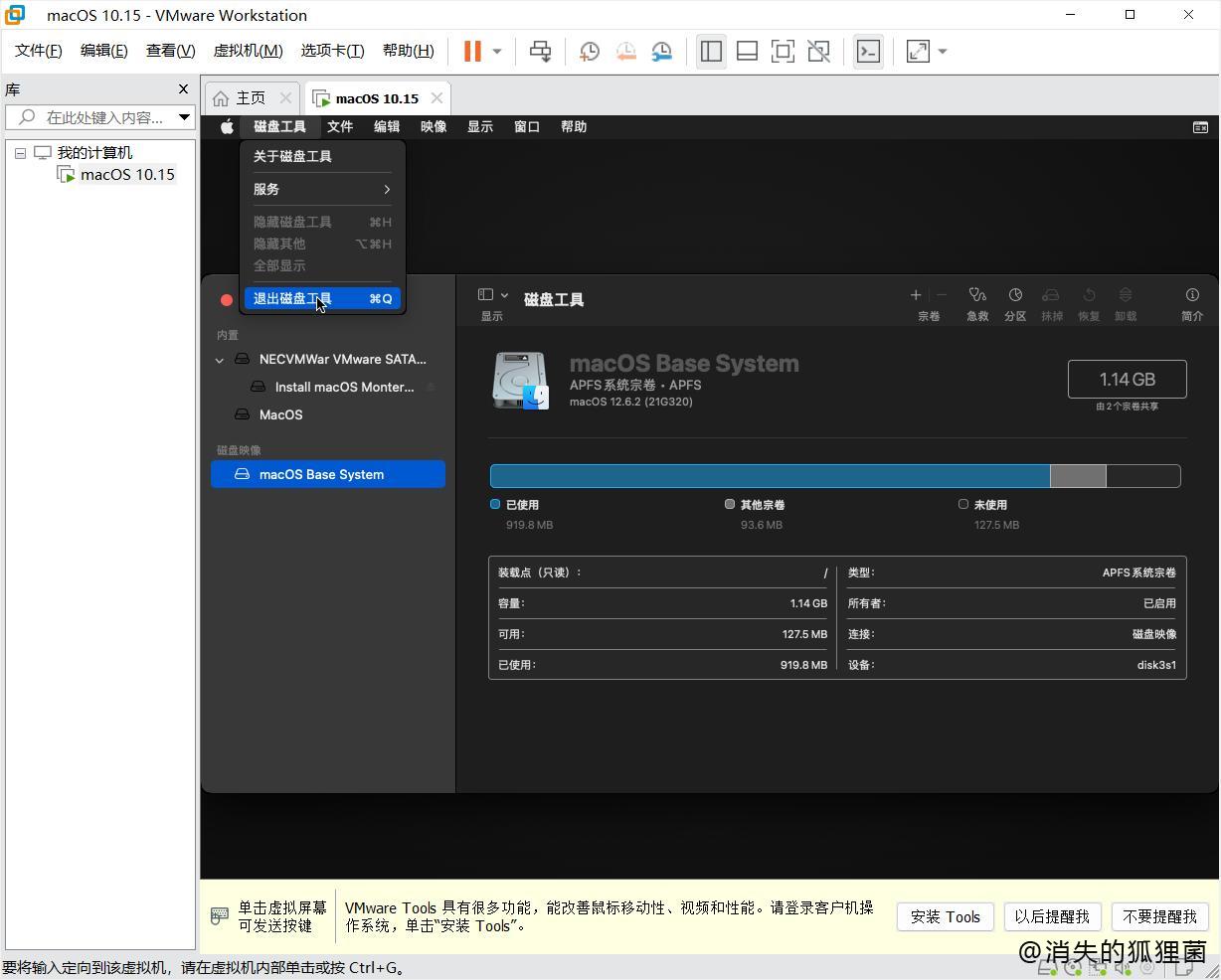The height and width of the screenshot is (980, 1221).
Task: Open the macOS 窗口 menu
Action: 527,126
